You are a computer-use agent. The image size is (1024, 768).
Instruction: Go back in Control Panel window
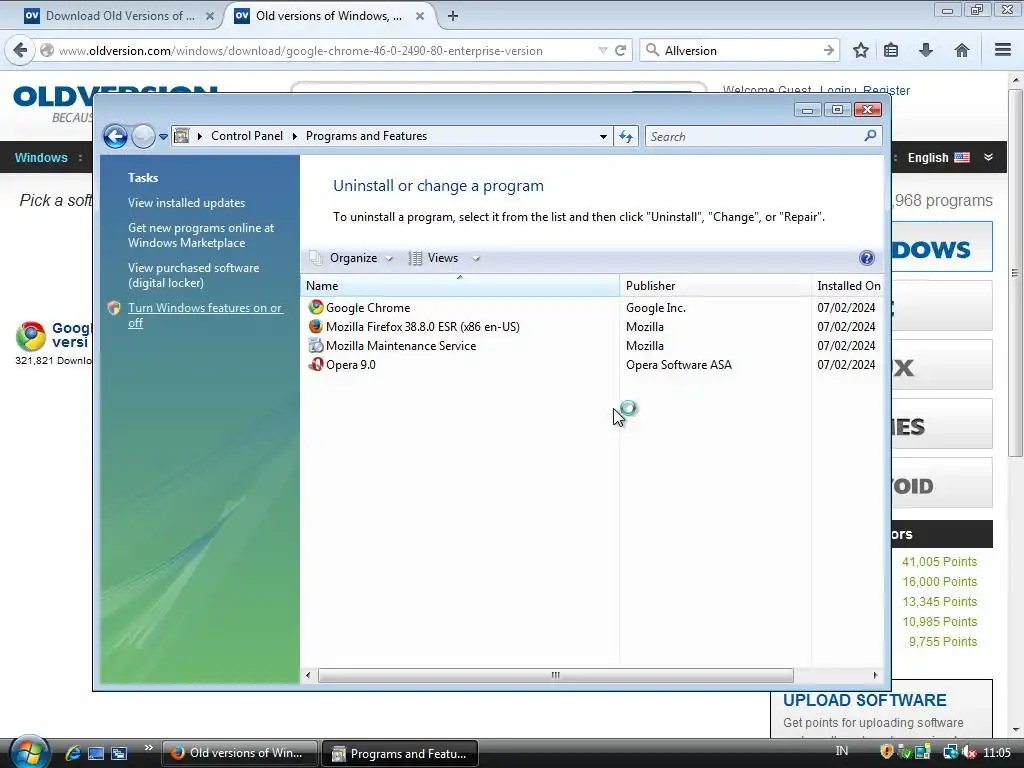click(116, 136)
